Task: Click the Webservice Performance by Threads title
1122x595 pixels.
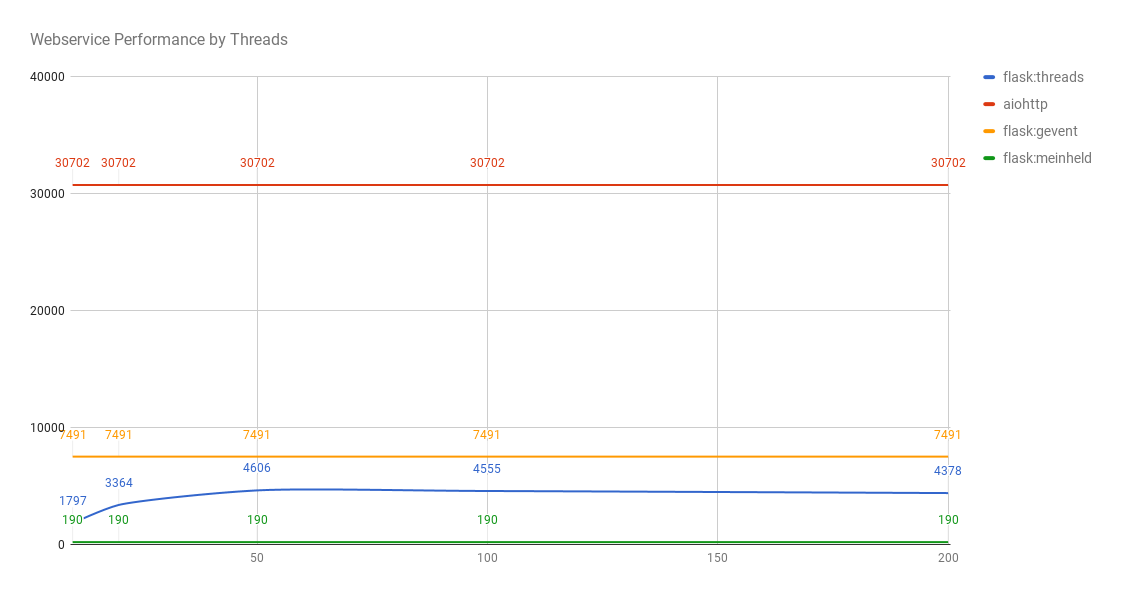Action: (x=159, y=39)
